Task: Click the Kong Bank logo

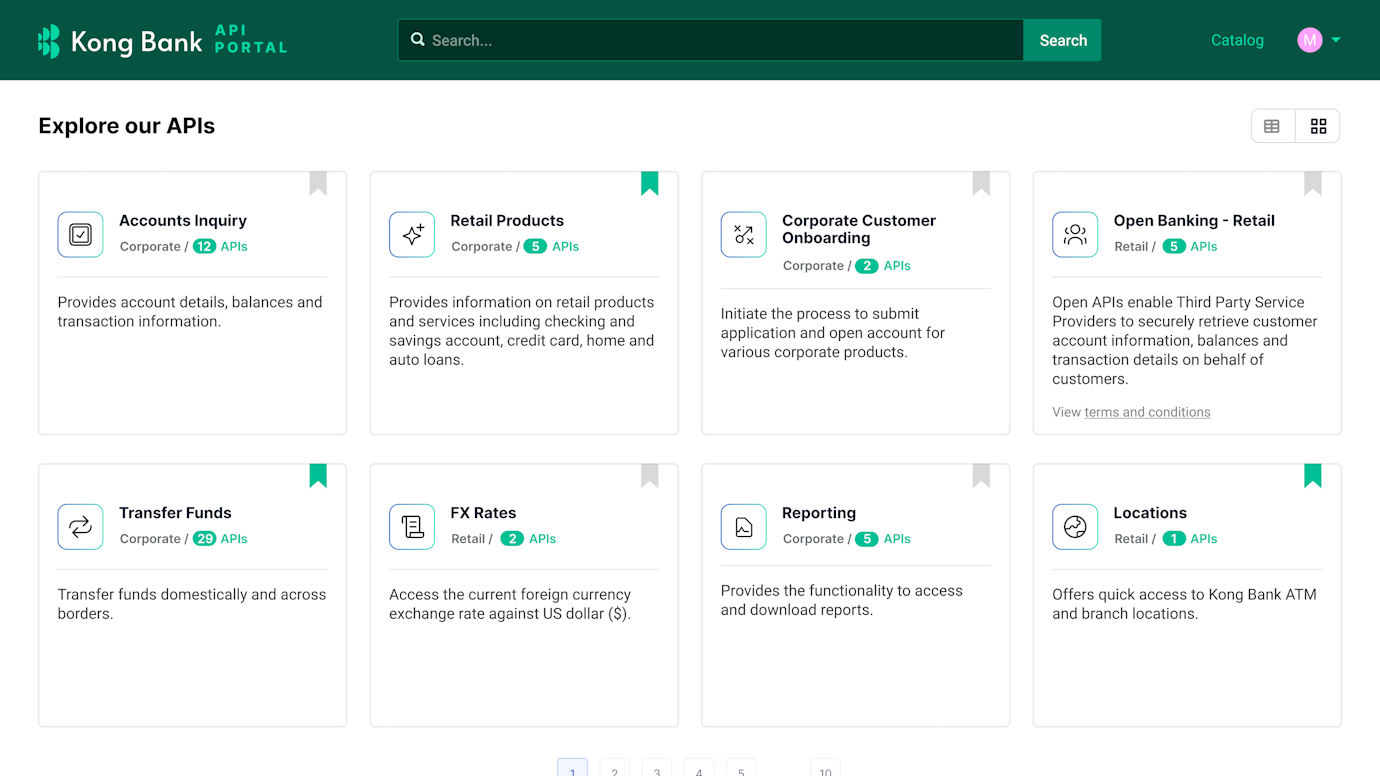Action: coord(160,40)
